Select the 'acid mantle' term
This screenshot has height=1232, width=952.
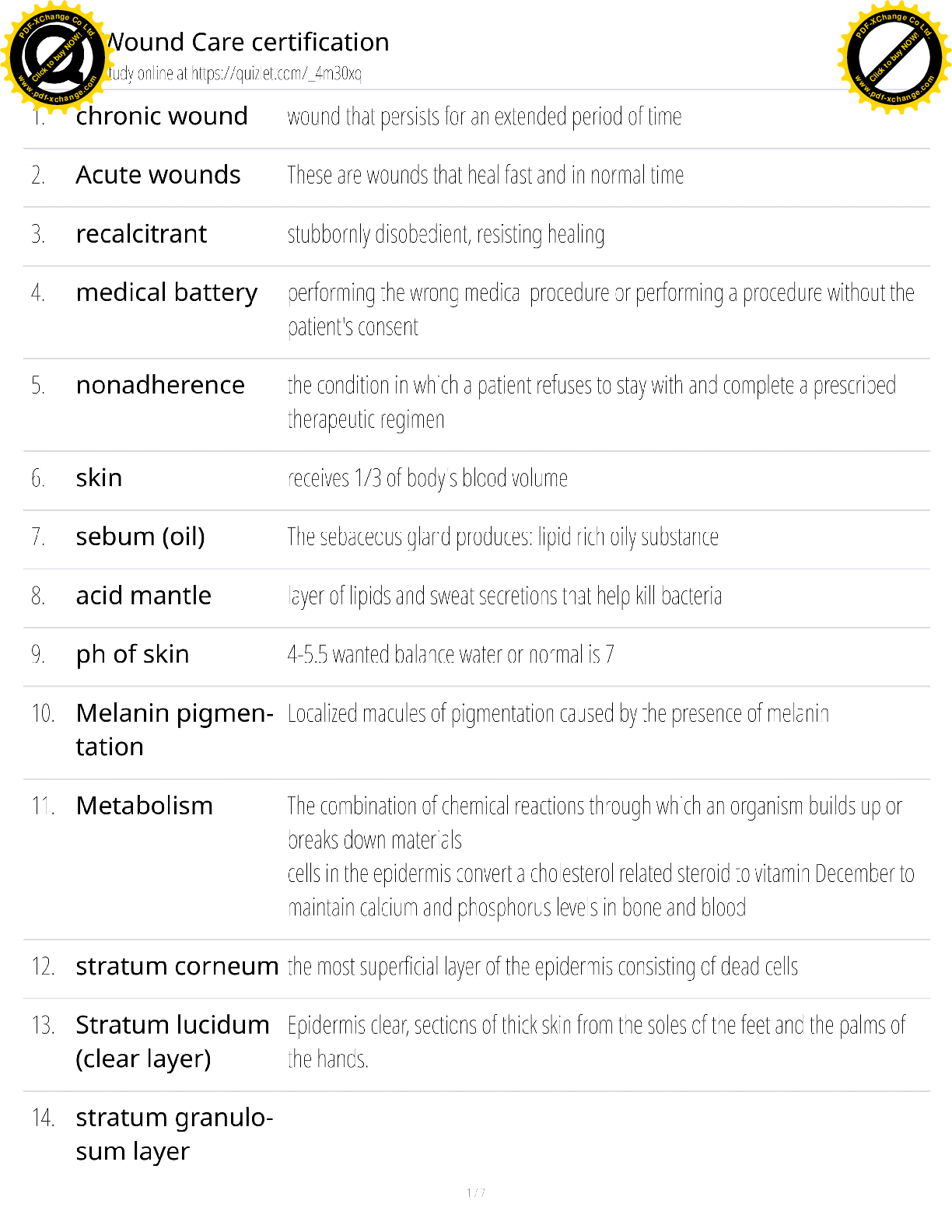(143, 596)
